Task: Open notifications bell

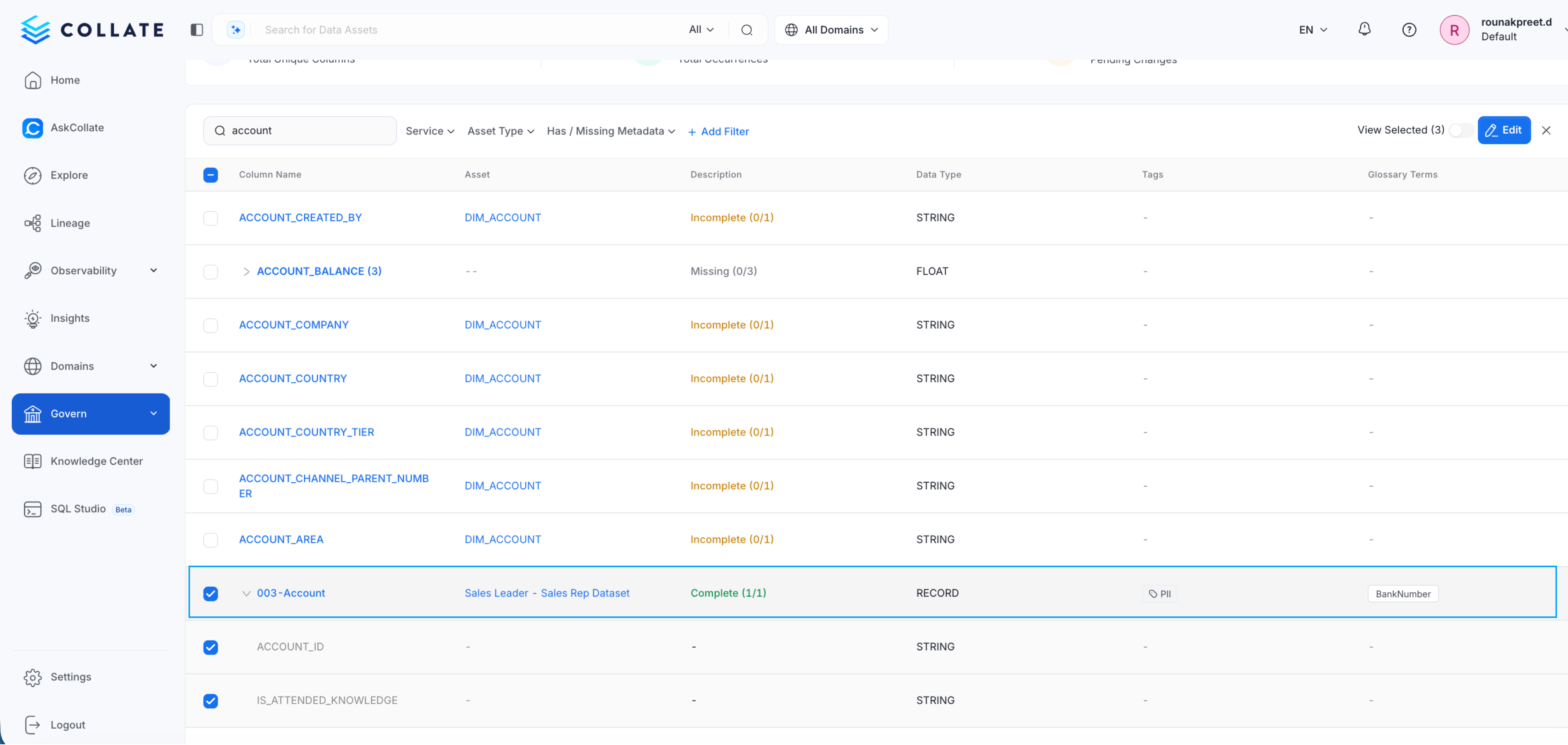Action: pyautogui.click(x=1364, y=29)
